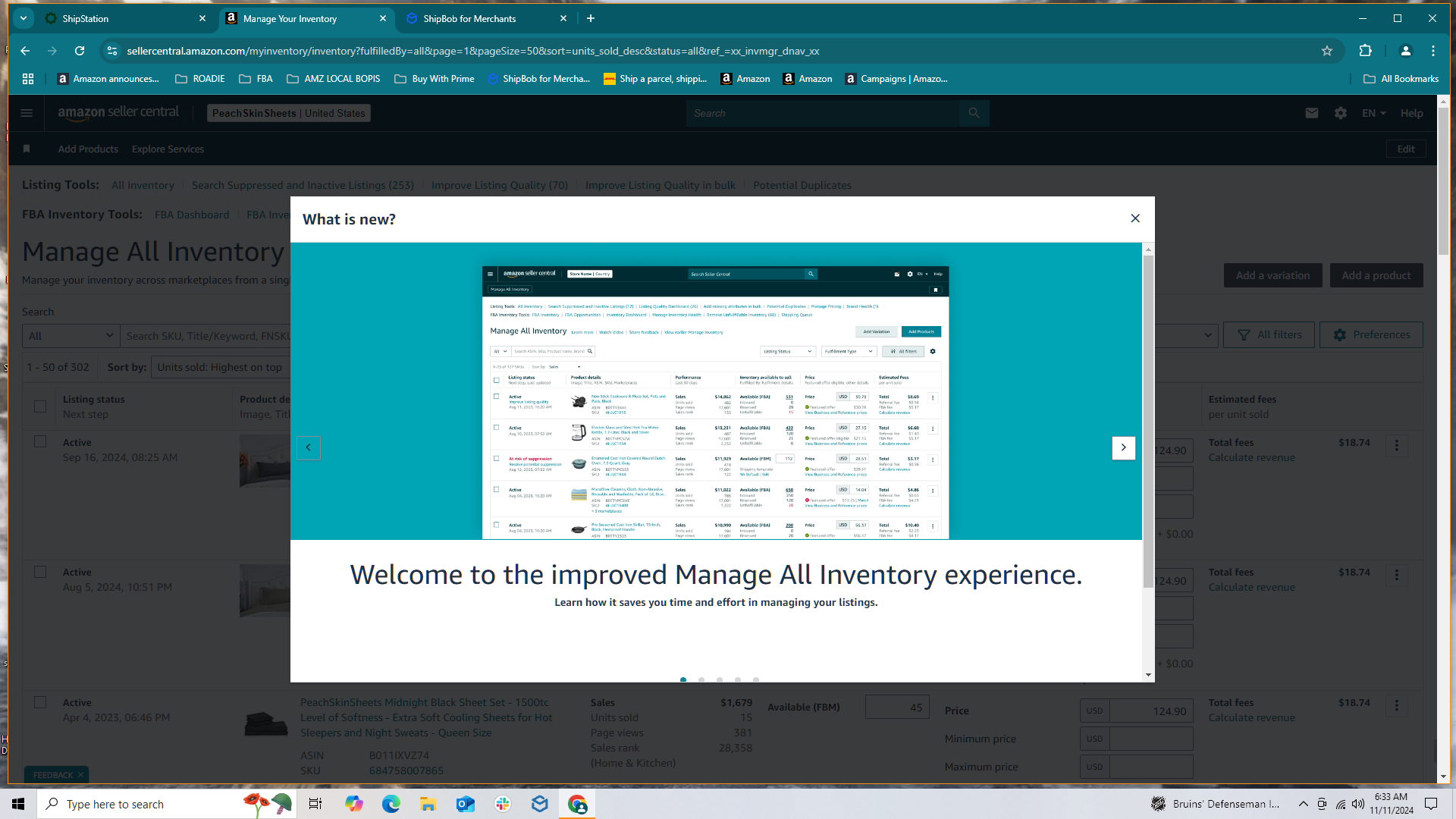Reload the current page
The height and width of the screenshot is (819, 1456).
[x=80, y=51]
